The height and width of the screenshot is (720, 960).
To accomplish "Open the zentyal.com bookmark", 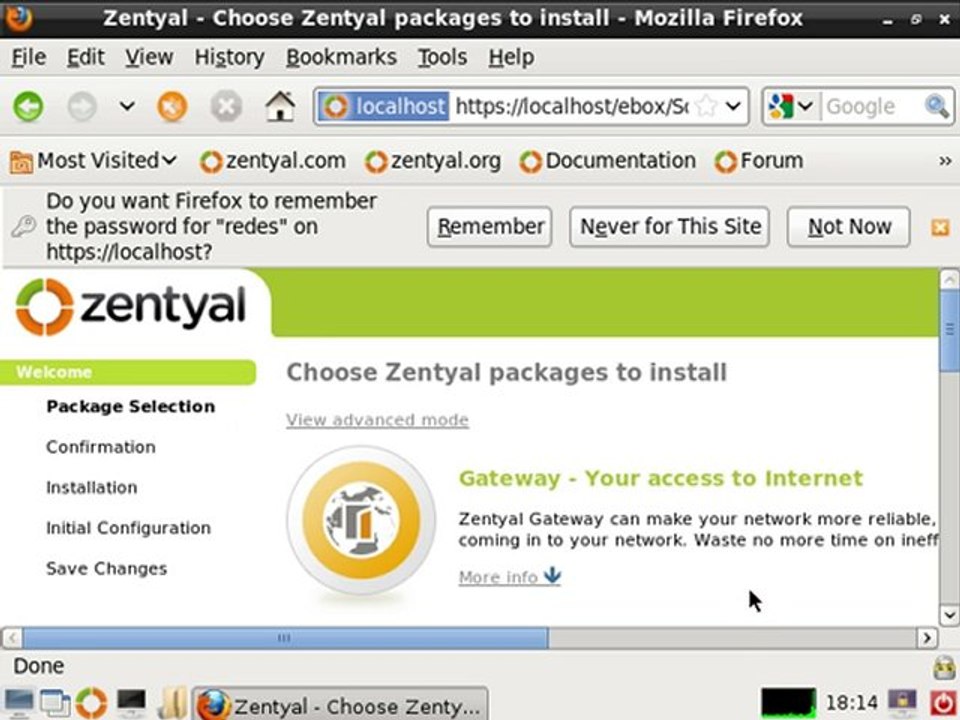I will (273, 161).
